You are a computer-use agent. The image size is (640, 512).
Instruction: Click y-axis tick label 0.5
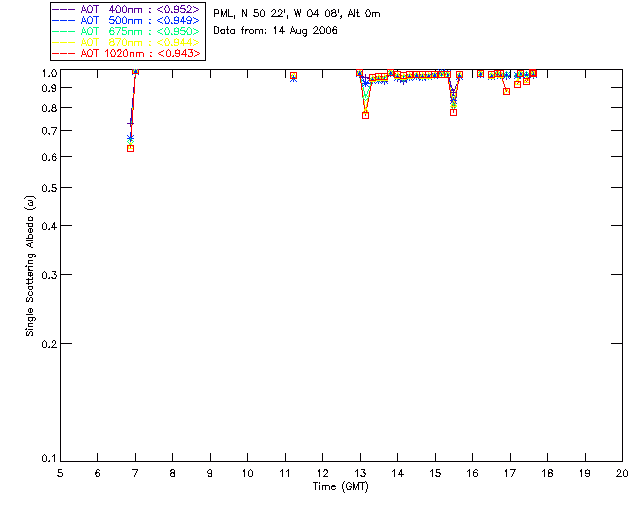pyautogui.click(x=49, y=188)
